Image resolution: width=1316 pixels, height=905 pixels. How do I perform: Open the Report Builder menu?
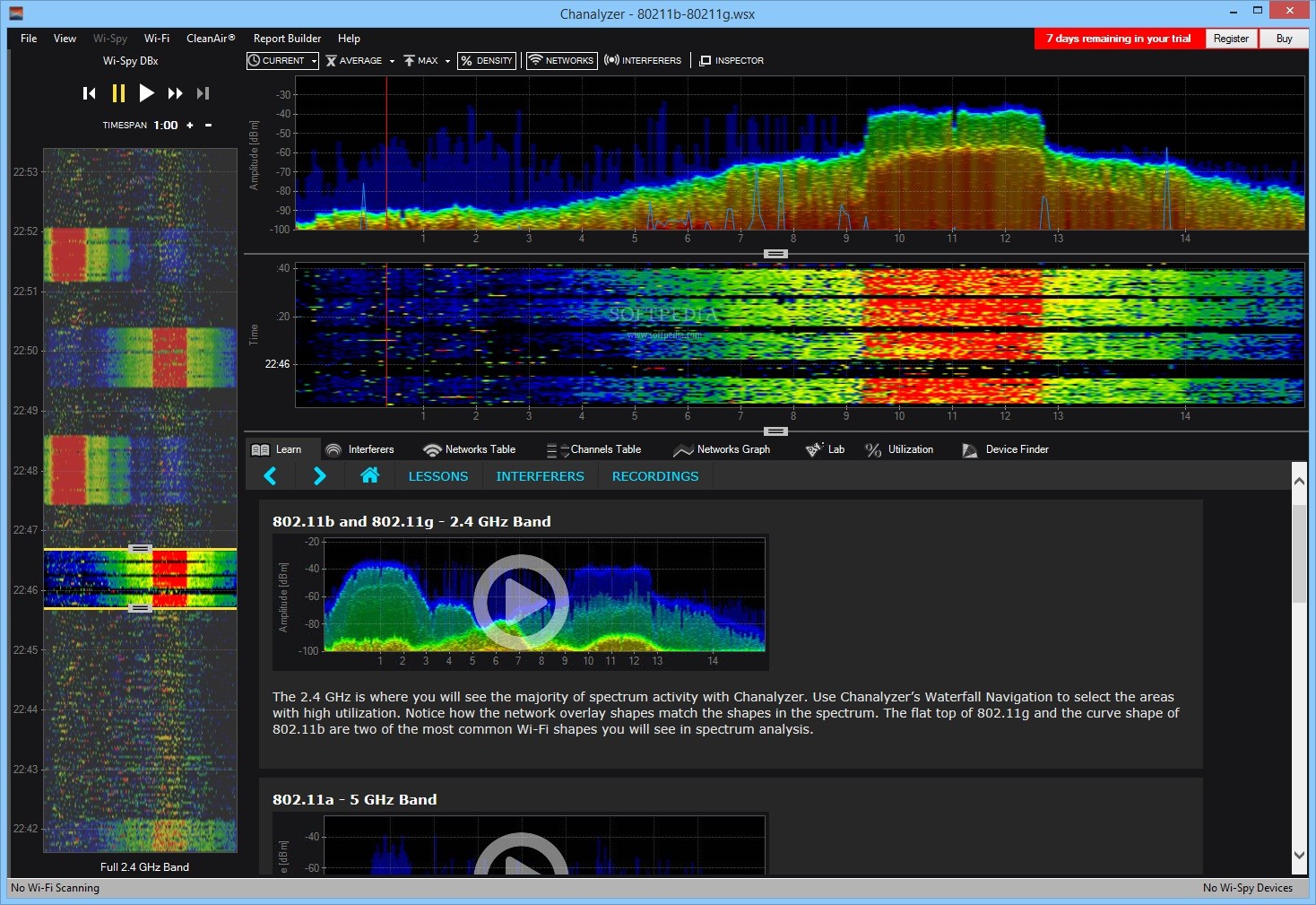[x=287, y=39]
